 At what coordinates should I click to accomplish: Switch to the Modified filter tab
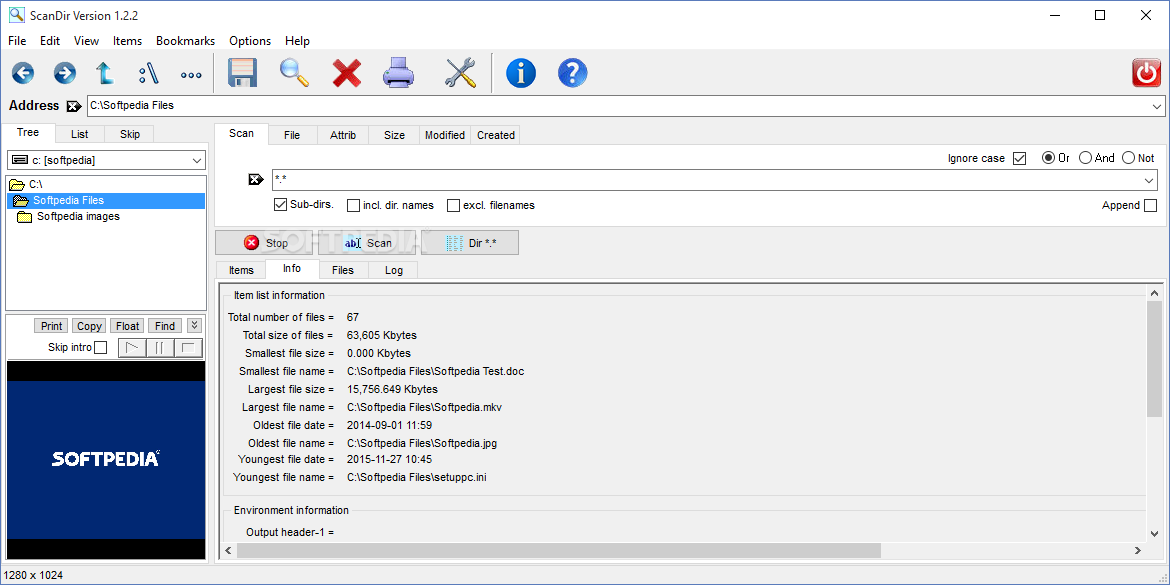tap(445, 135)
